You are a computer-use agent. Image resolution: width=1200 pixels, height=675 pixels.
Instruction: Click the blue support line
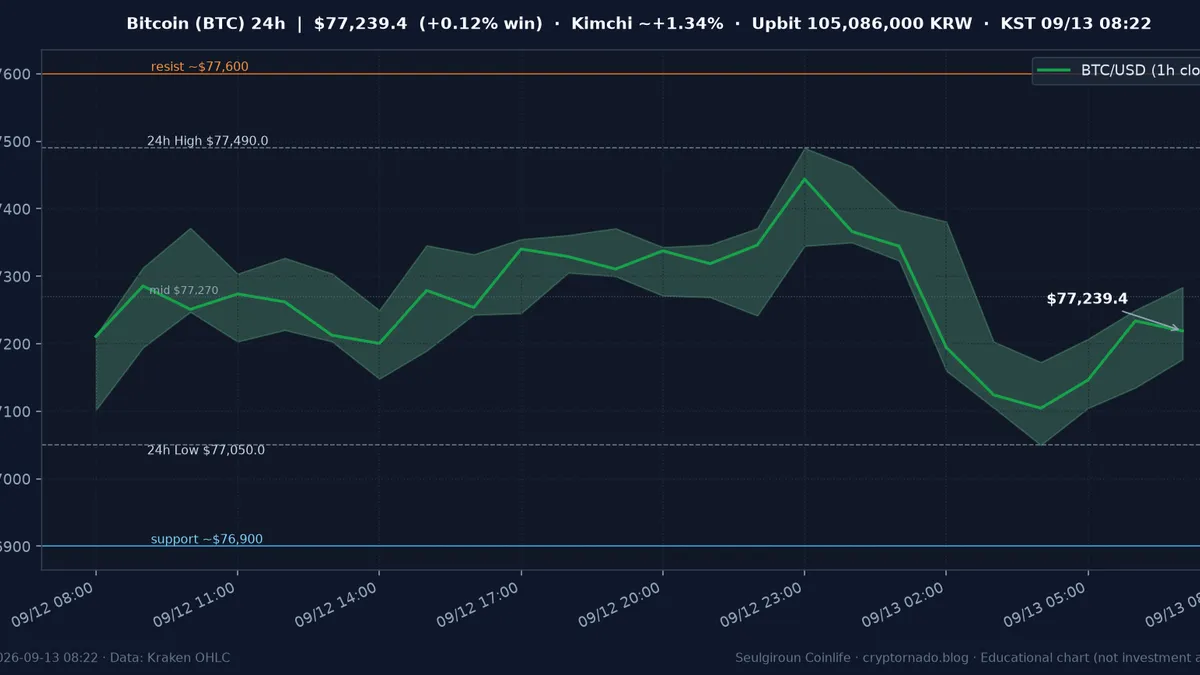coord(620,546)
